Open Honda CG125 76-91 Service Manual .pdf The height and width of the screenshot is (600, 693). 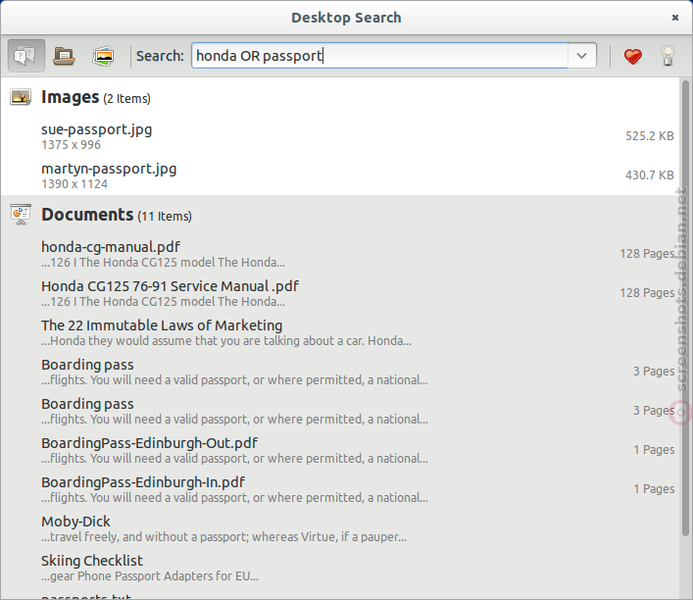coord(340,293)
